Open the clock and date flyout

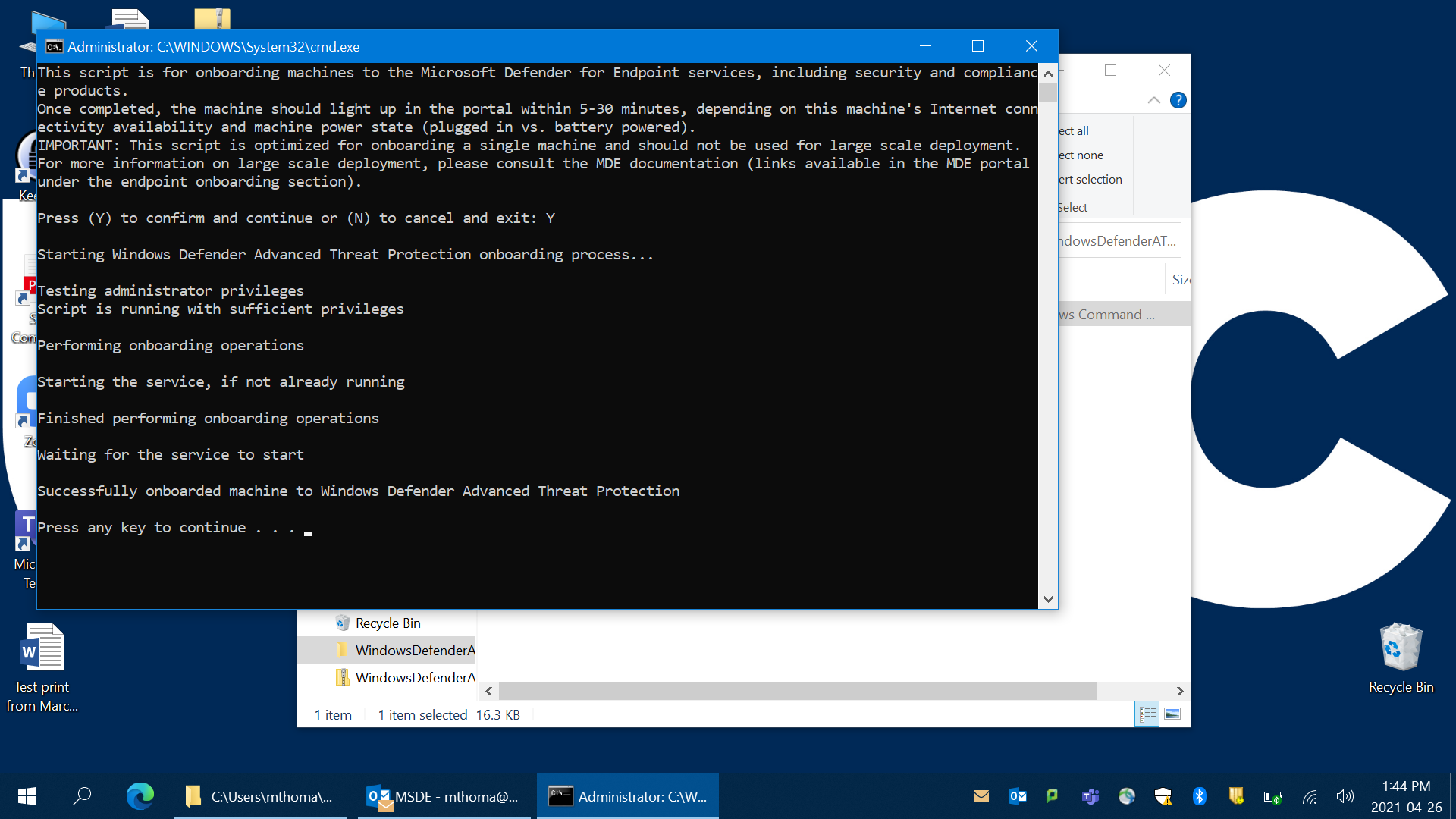[1406, 796]
